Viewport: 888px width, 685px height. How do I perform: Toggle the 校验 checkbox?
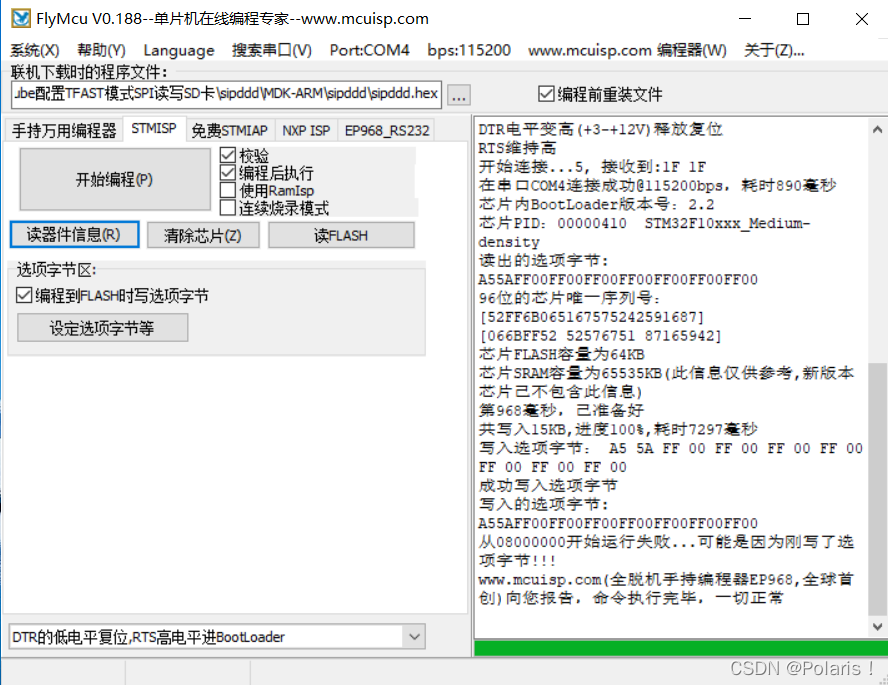pos(228,155)
